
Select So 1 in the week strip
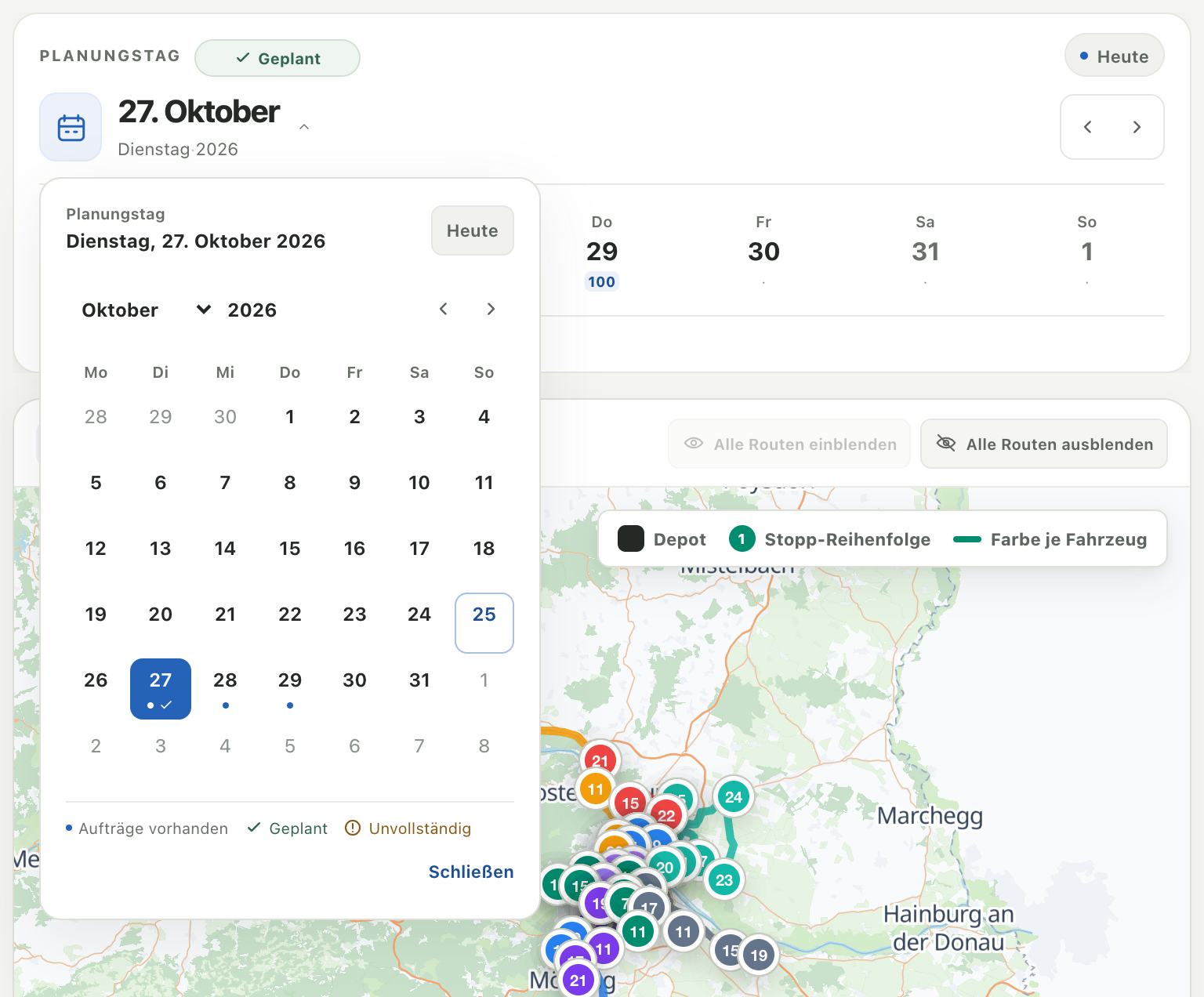tap(1086, 252)
